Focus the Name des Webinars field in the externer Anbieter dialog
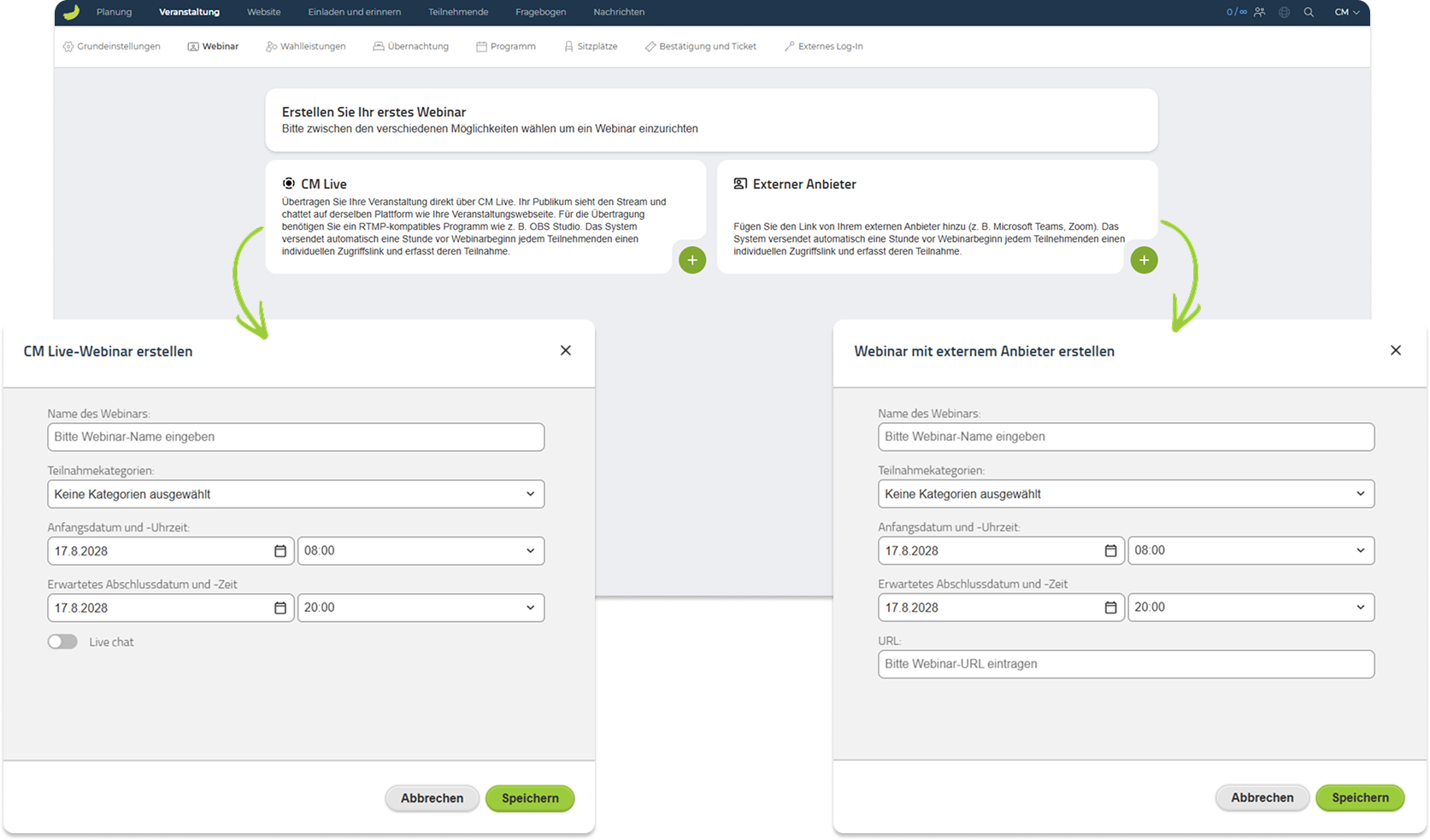This screenshot has width=1430, height=840. (1126, 437)
